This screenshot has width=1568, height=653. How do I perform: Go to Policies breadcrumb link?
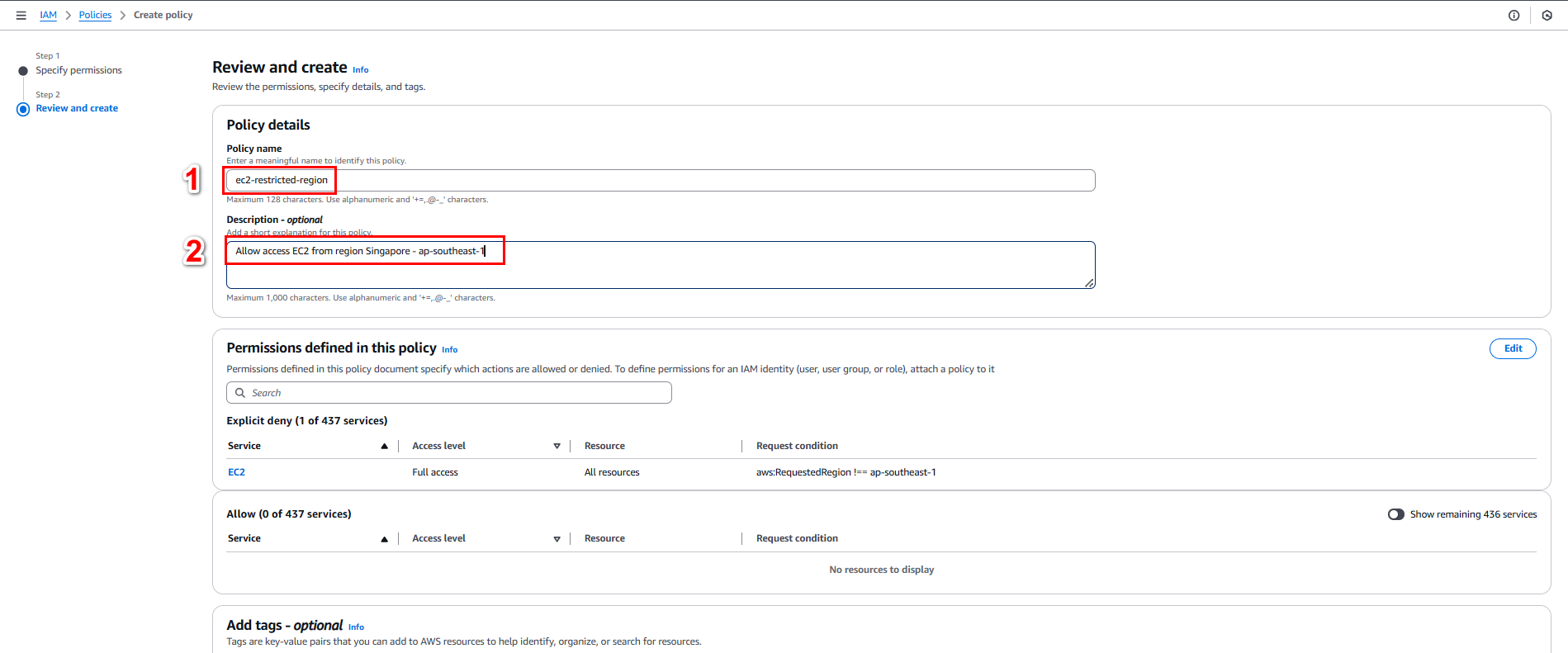pyautogui.click(x=95, y=15)
